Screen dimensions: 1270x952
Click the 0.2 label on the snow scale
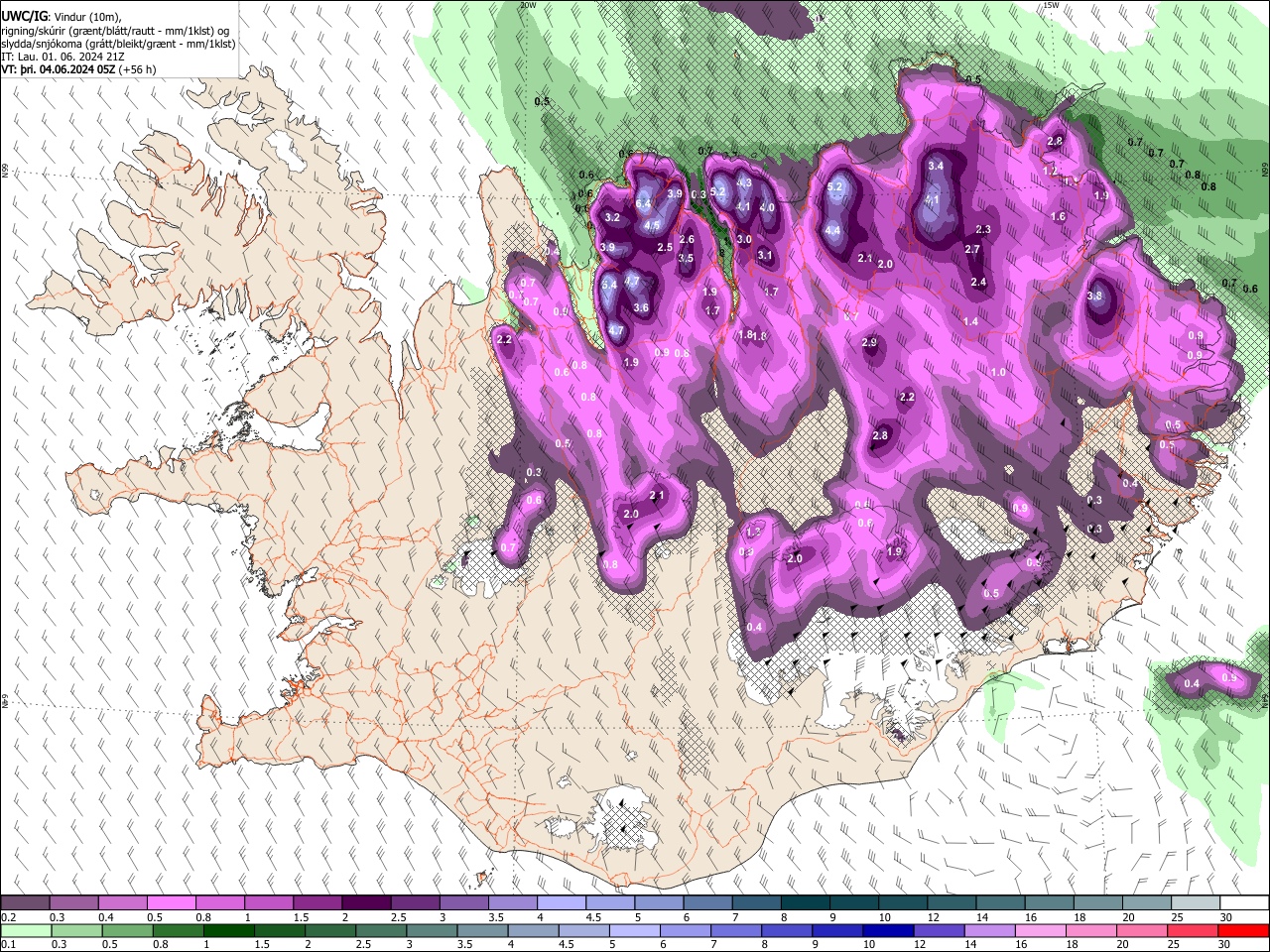pos(8,917)
